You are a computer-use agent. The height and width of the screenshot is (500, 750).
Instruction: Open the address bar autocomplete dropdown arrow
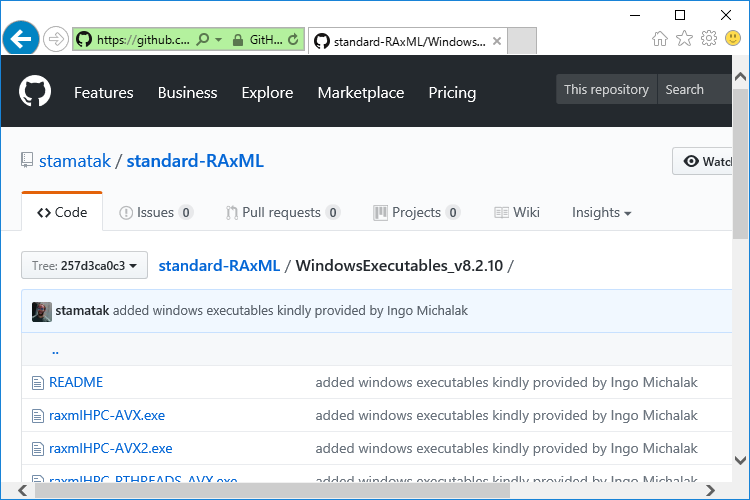pos(219,39)
